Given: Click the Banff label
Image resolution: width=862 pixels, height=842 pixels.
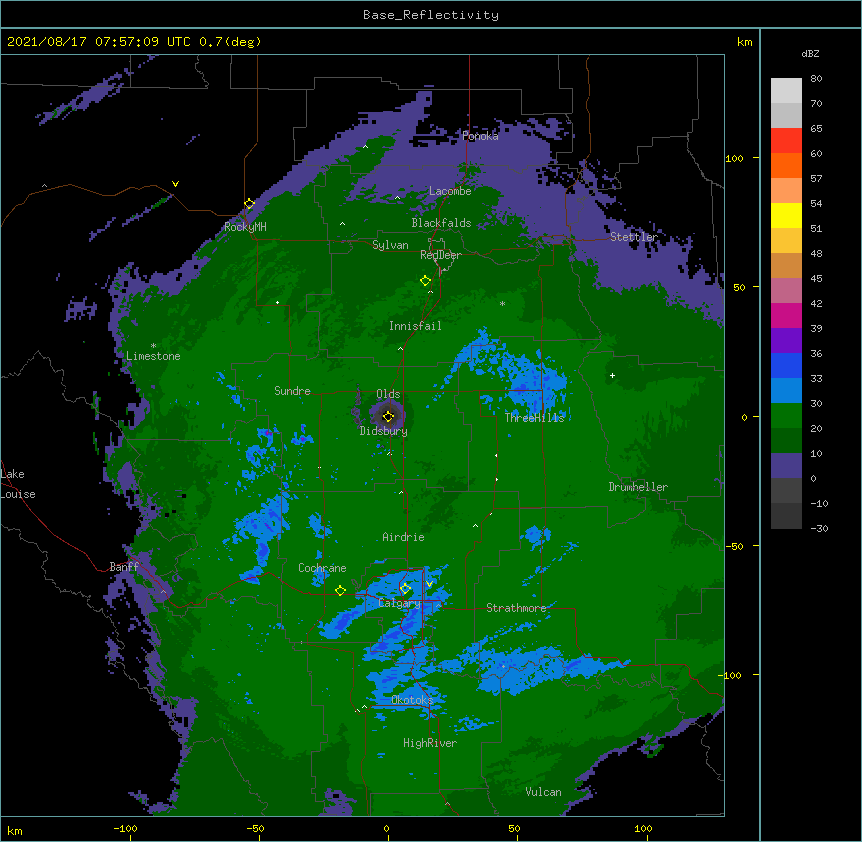Looking at the screenshot, I should (x=124, y=567).
